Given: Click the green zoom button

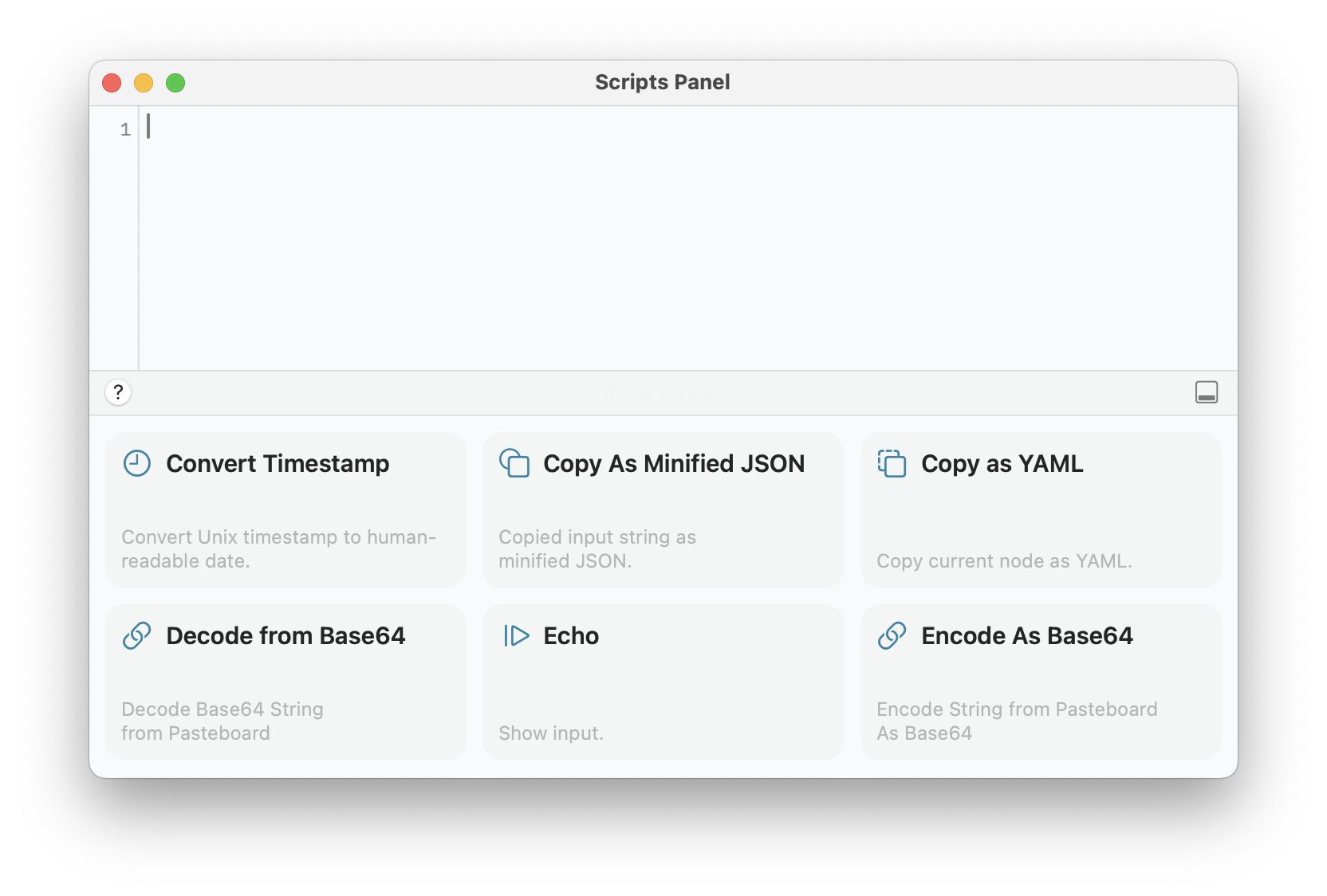Looking at the screenshot, I should point(175,82).
